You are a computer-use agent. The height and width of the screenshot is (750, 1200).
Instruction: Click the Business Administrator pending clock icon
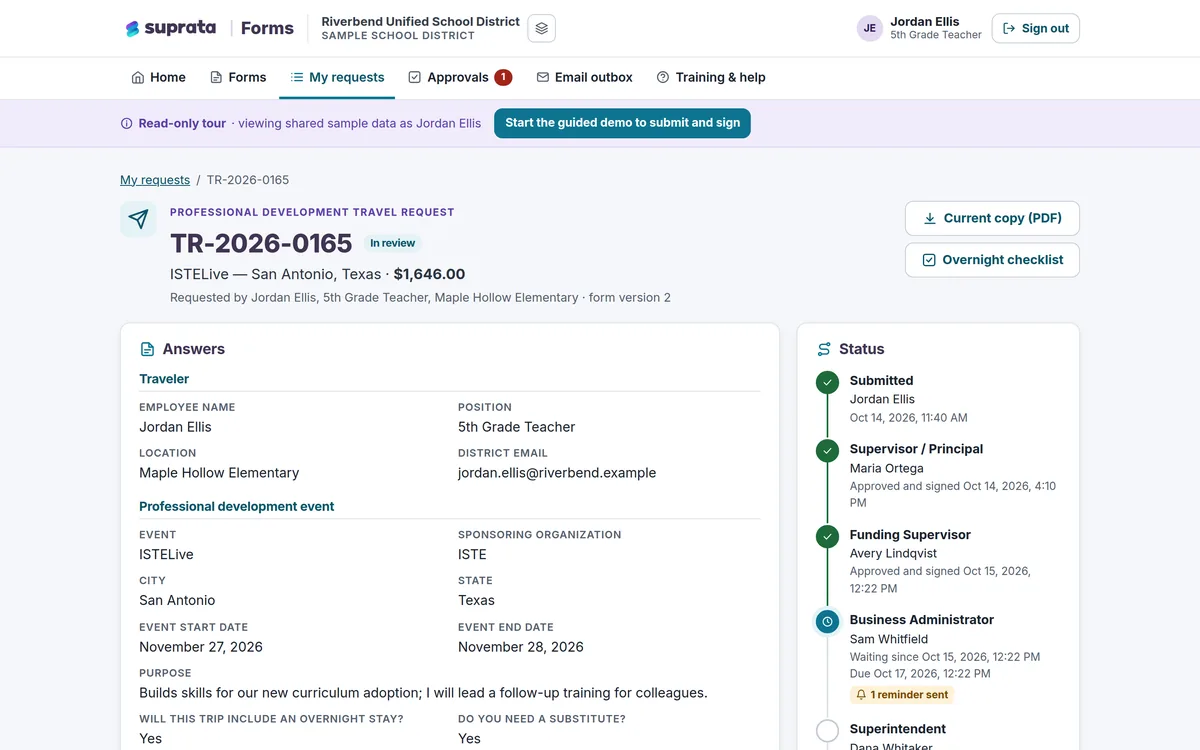827,622
